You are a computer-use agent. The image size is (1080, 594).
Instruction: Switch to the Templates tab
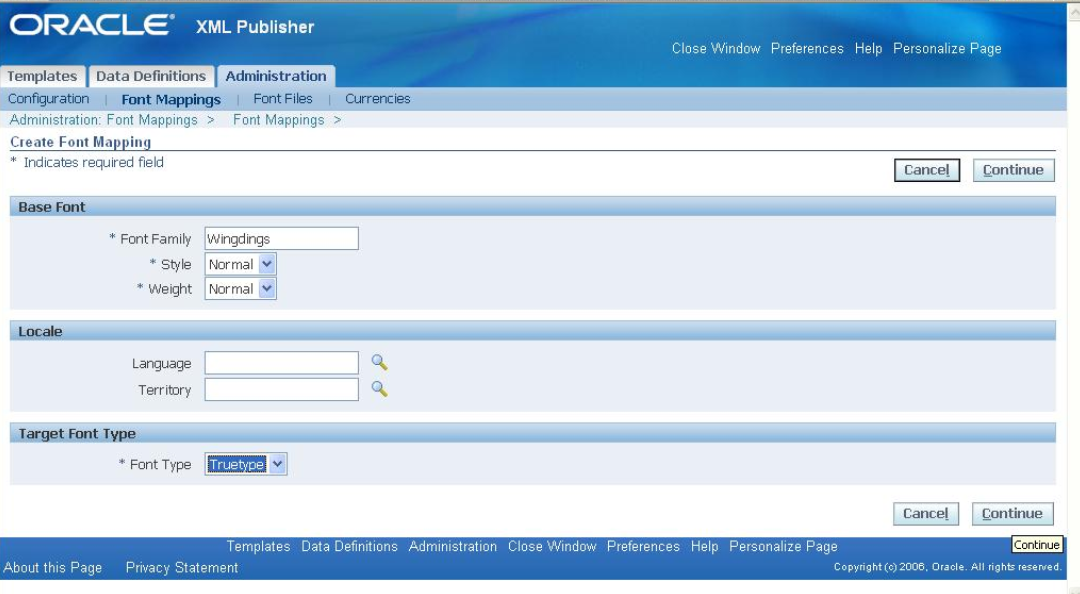coord(42,76)
